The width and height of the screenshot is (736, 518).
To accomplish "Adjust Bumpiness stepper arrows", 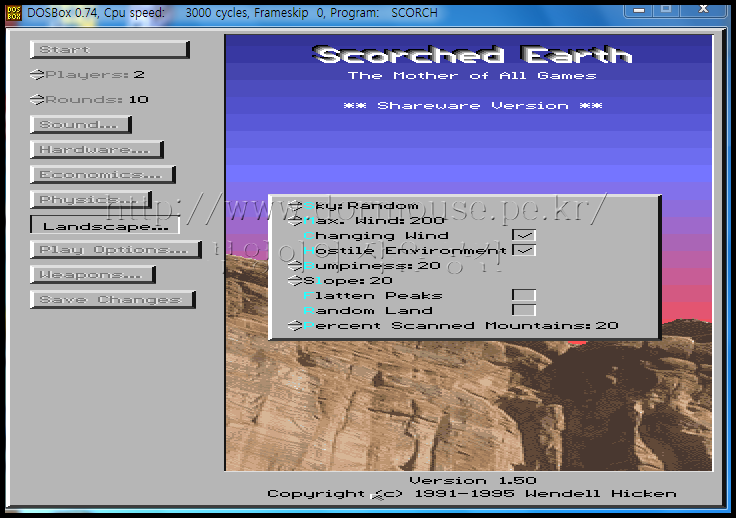I will tap(295, 266).
